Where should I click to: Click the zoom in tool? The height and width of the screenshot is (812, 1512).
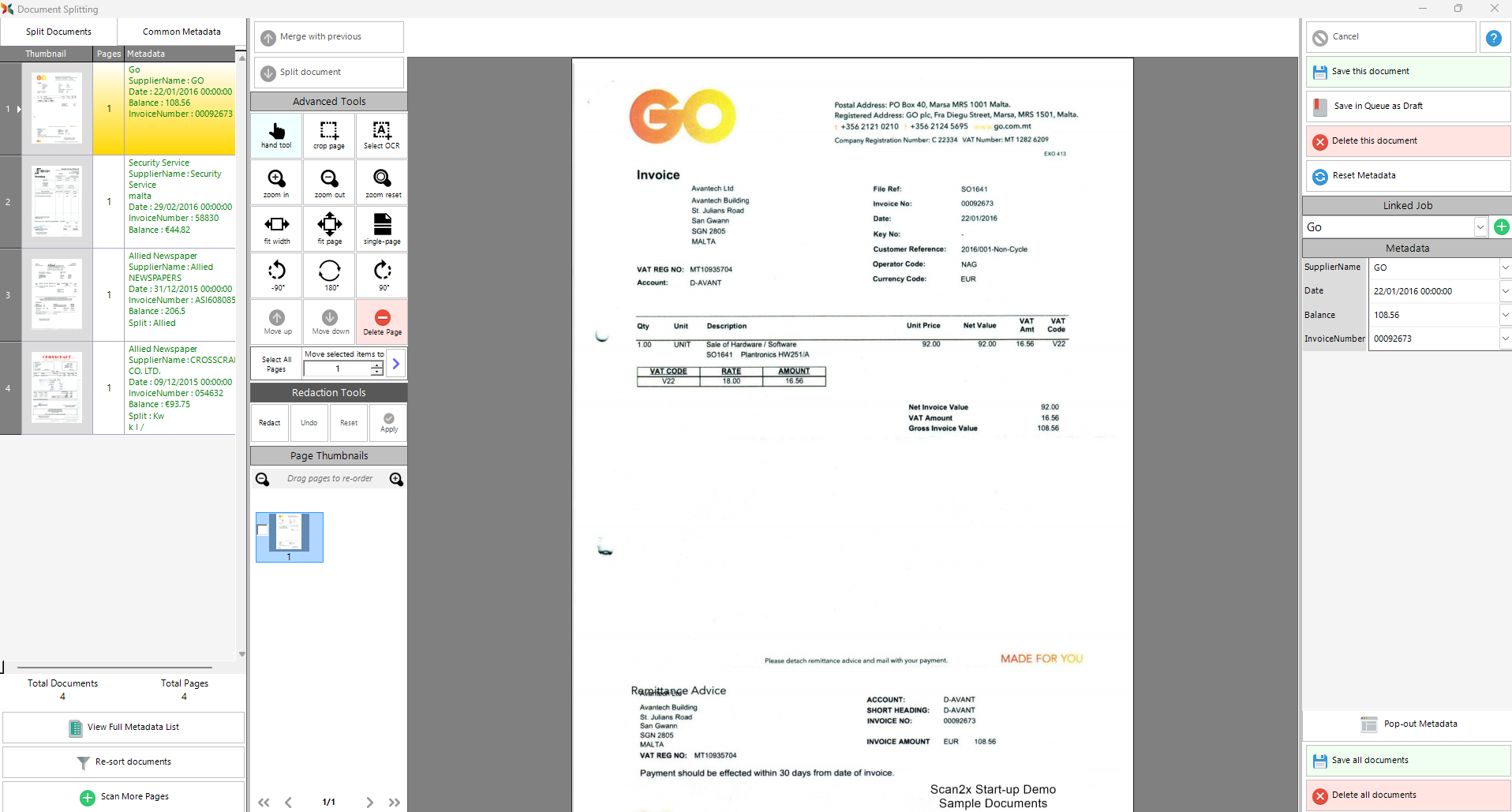point(276,182)
